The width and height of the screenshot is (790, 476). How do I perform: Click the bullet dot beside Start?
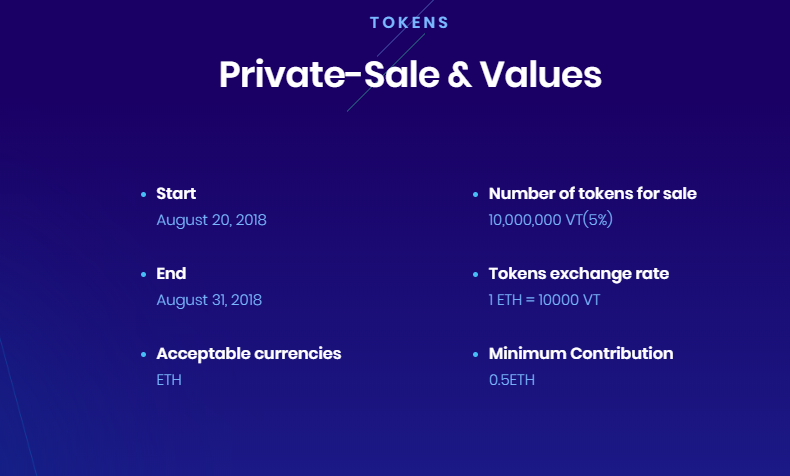click(144, 195)
